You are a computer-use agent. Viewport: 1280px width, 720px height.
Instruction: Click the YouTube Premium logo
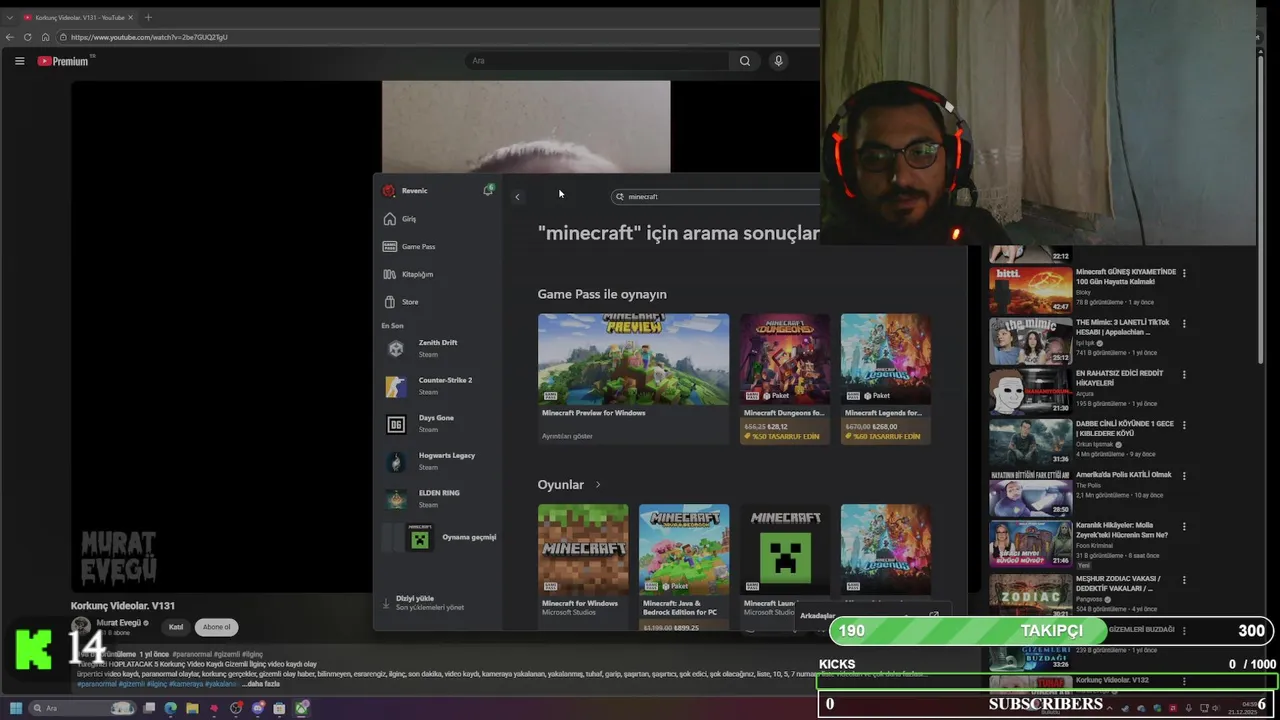[x=63, y=61]
